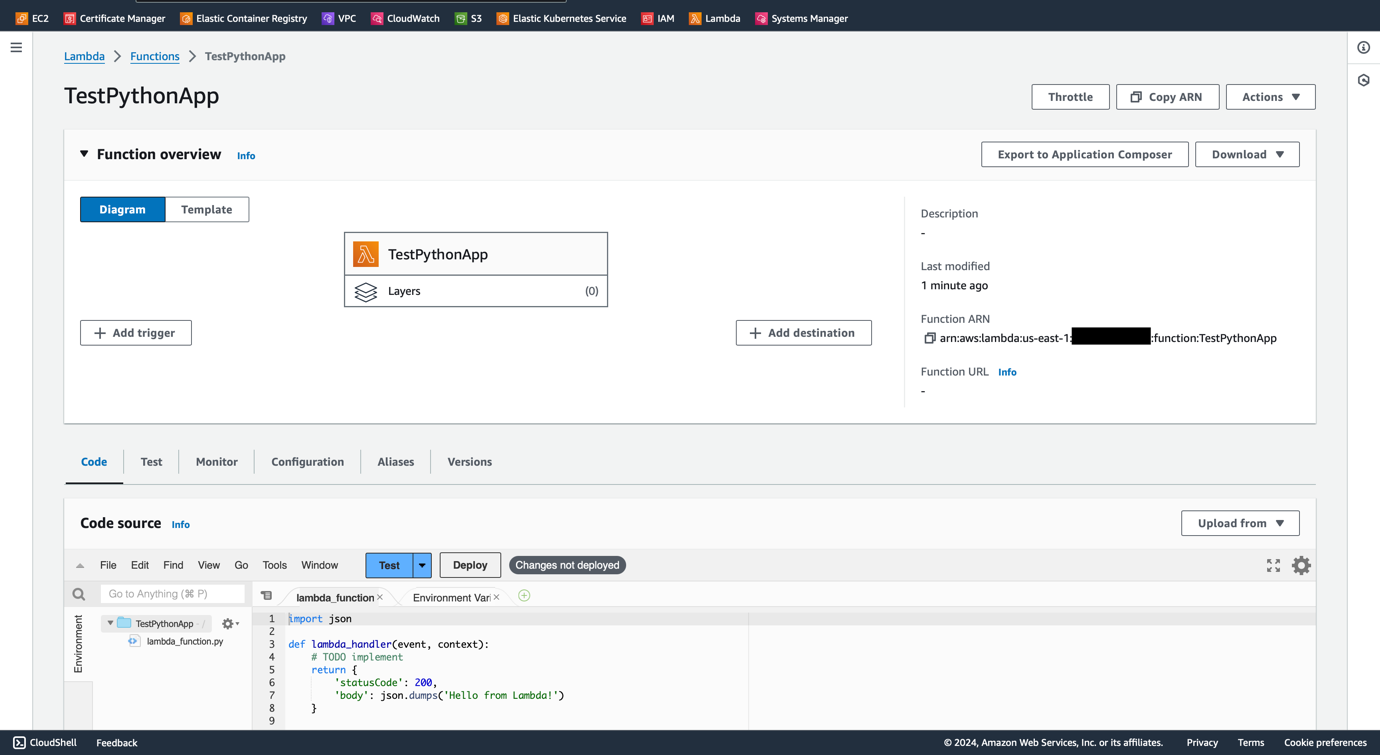The width and height of the screenshot is (1380, 755).
Task: Open the EC2 service shortcut
Action: pos(32,18)
